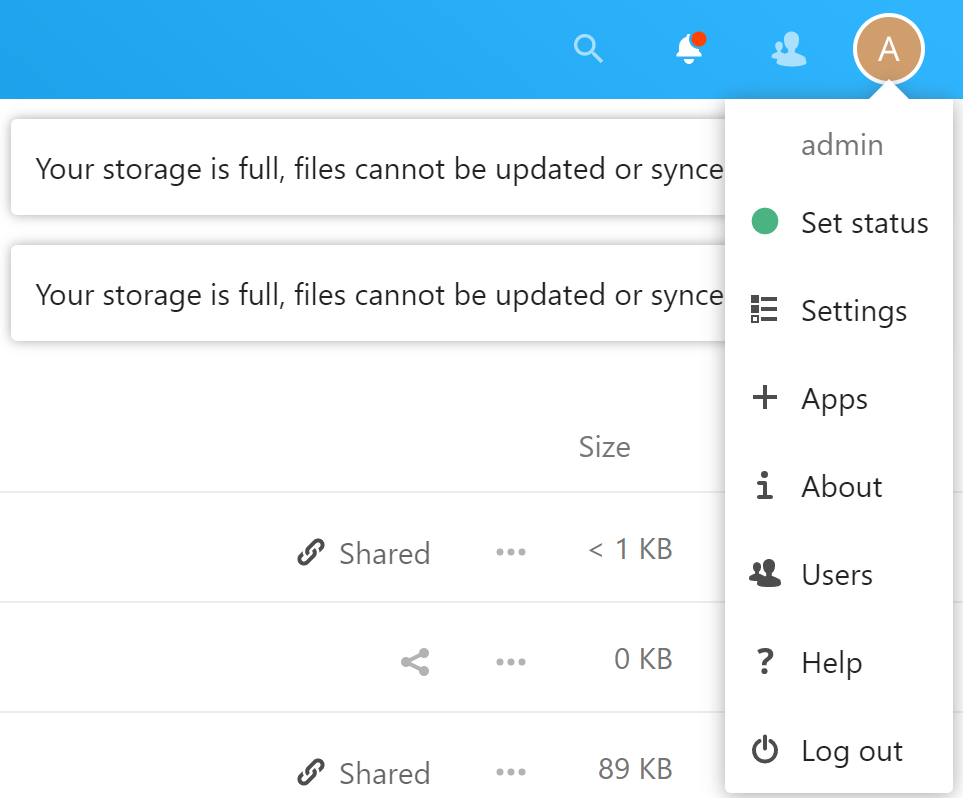Open the contacts menu icon

click(789, 48)
